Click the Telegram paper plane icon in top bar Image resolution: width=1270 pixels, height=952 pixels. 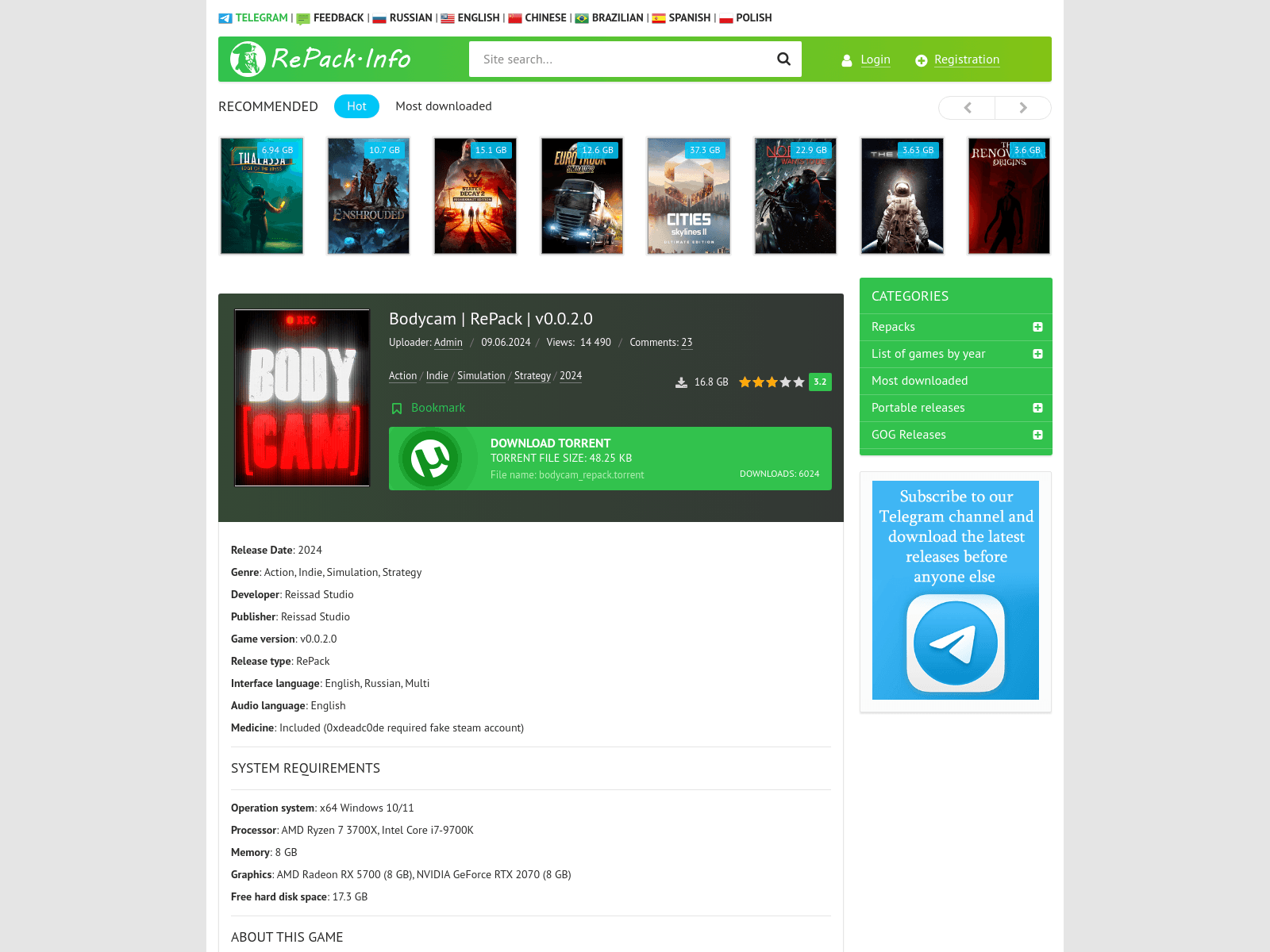(x=225, y=18)
